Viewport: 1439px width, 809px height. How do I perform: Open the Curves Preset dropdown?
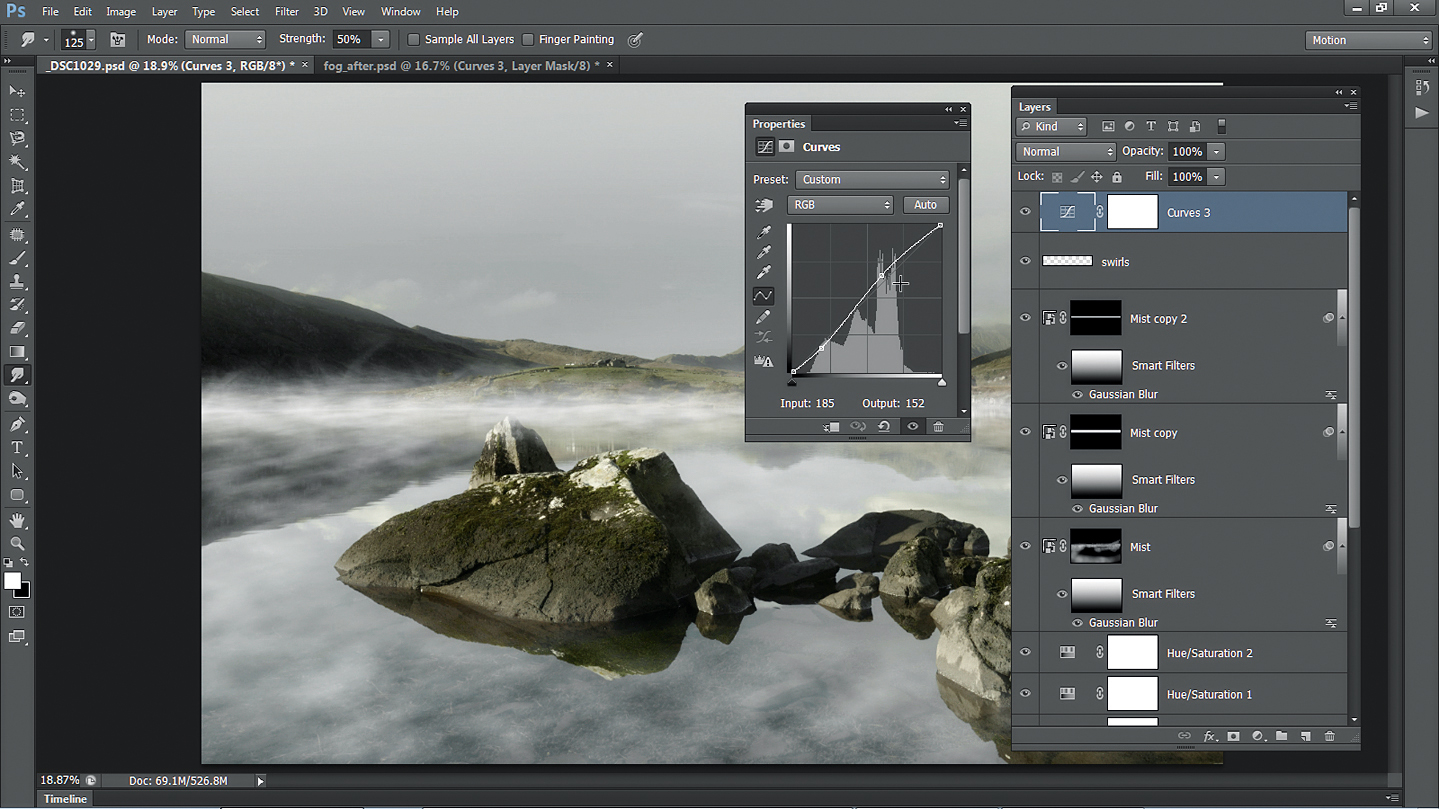click(872, 180)
